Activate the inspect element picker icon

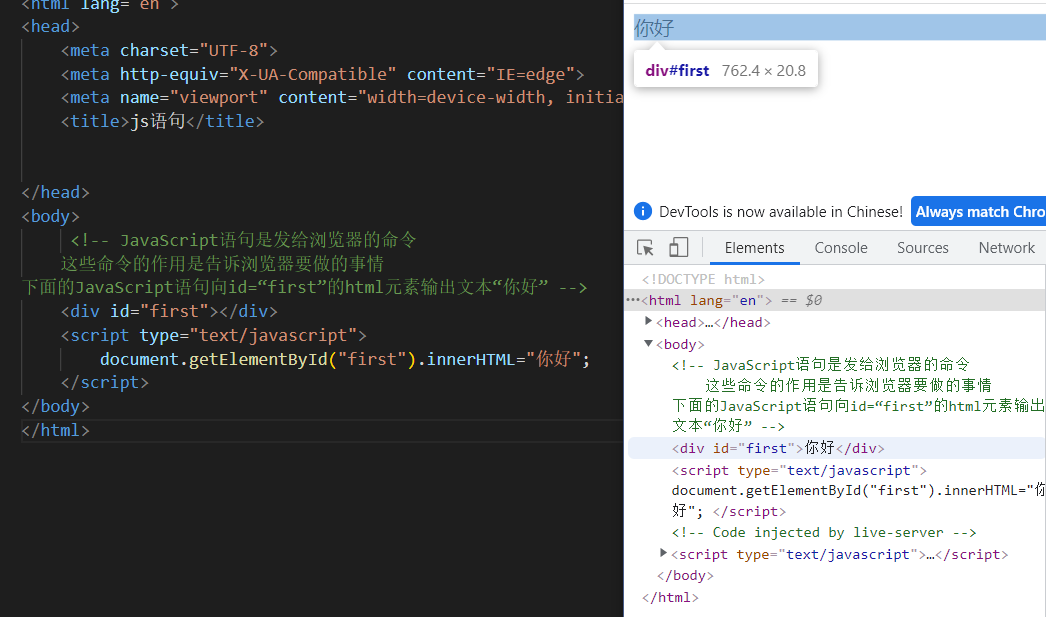(645, 247)
